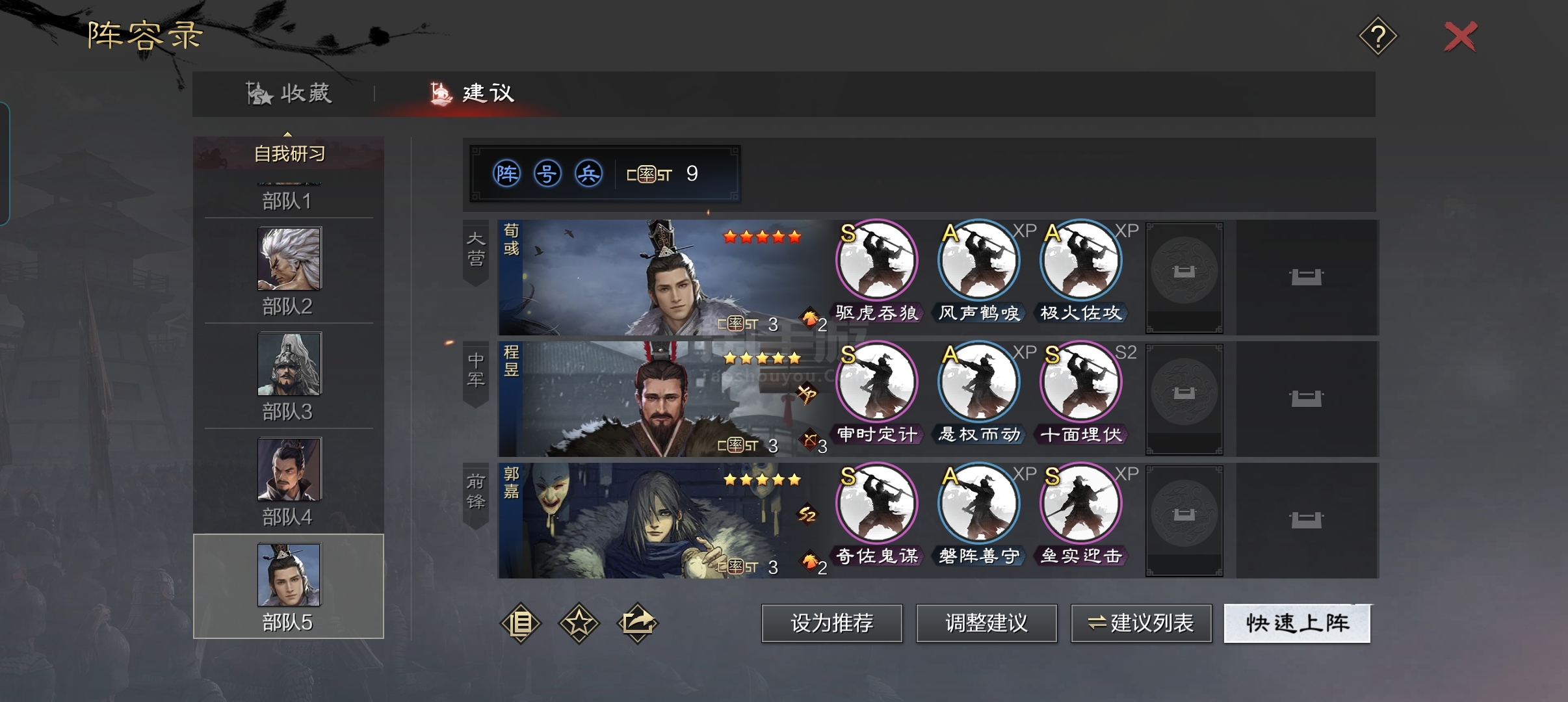Click the 快速上阵 button

click(x=1297, y=623)
